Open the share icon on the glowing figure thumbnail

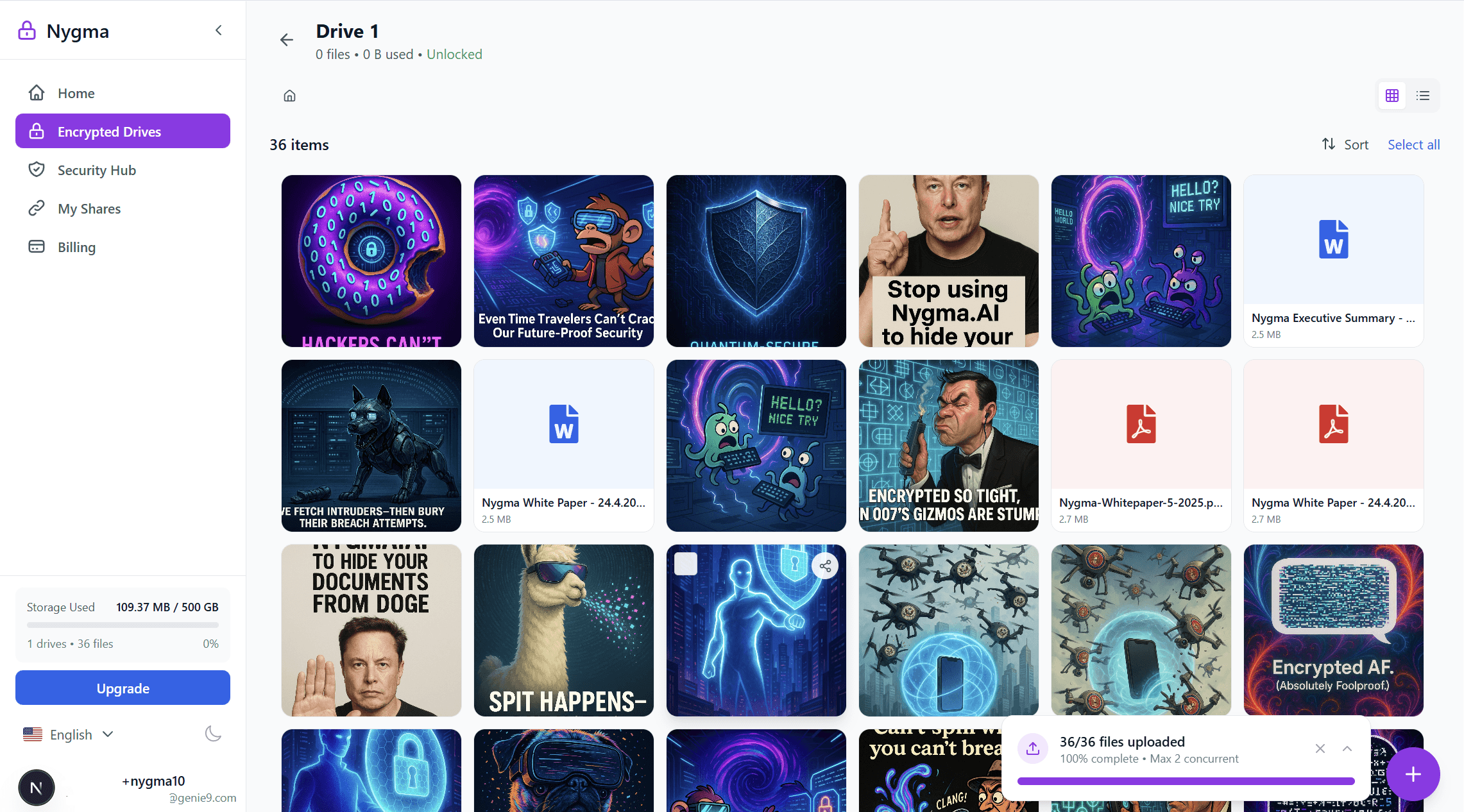(826, 565)
